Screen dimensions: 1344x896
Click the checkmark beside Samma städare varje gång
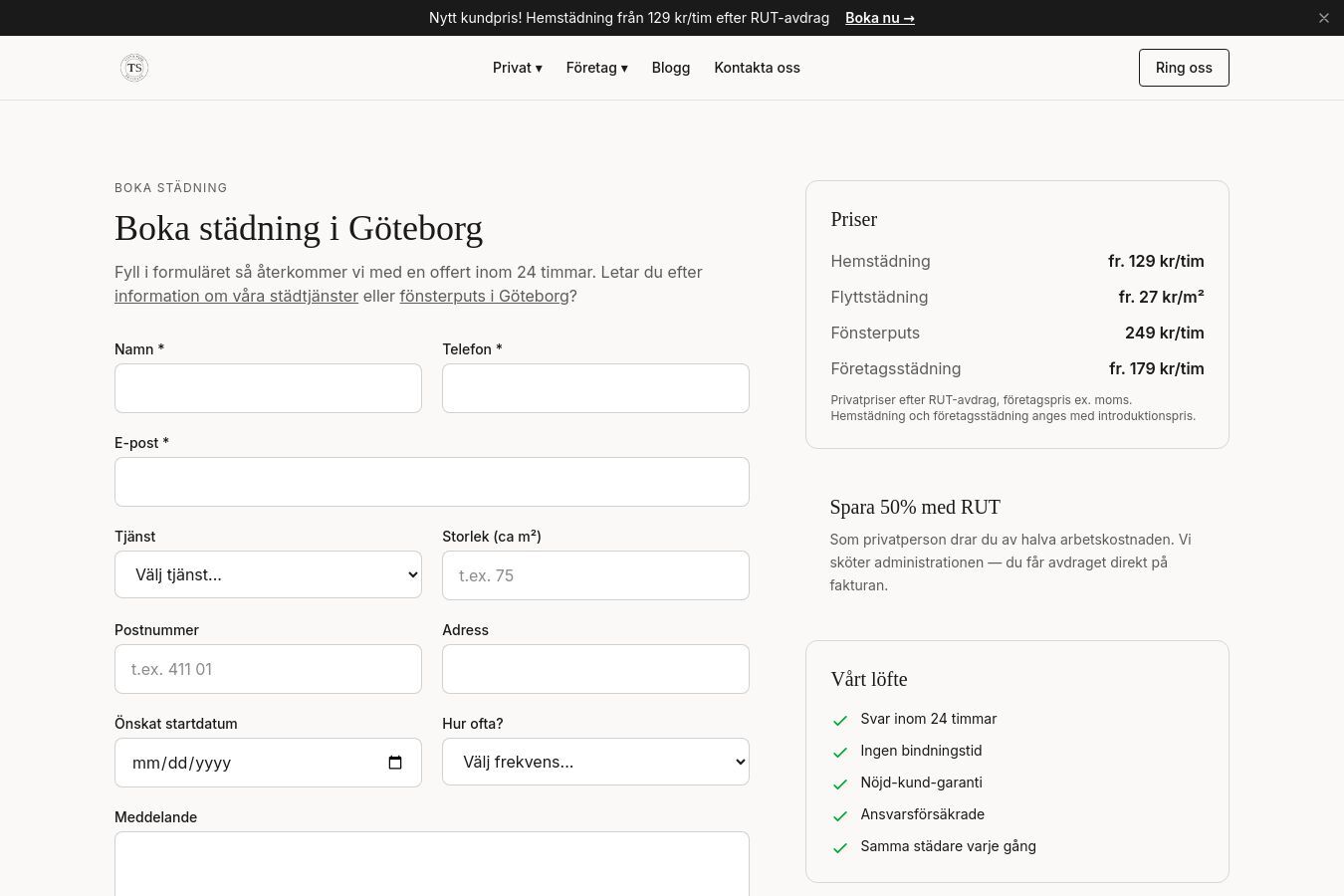point(840,847)
